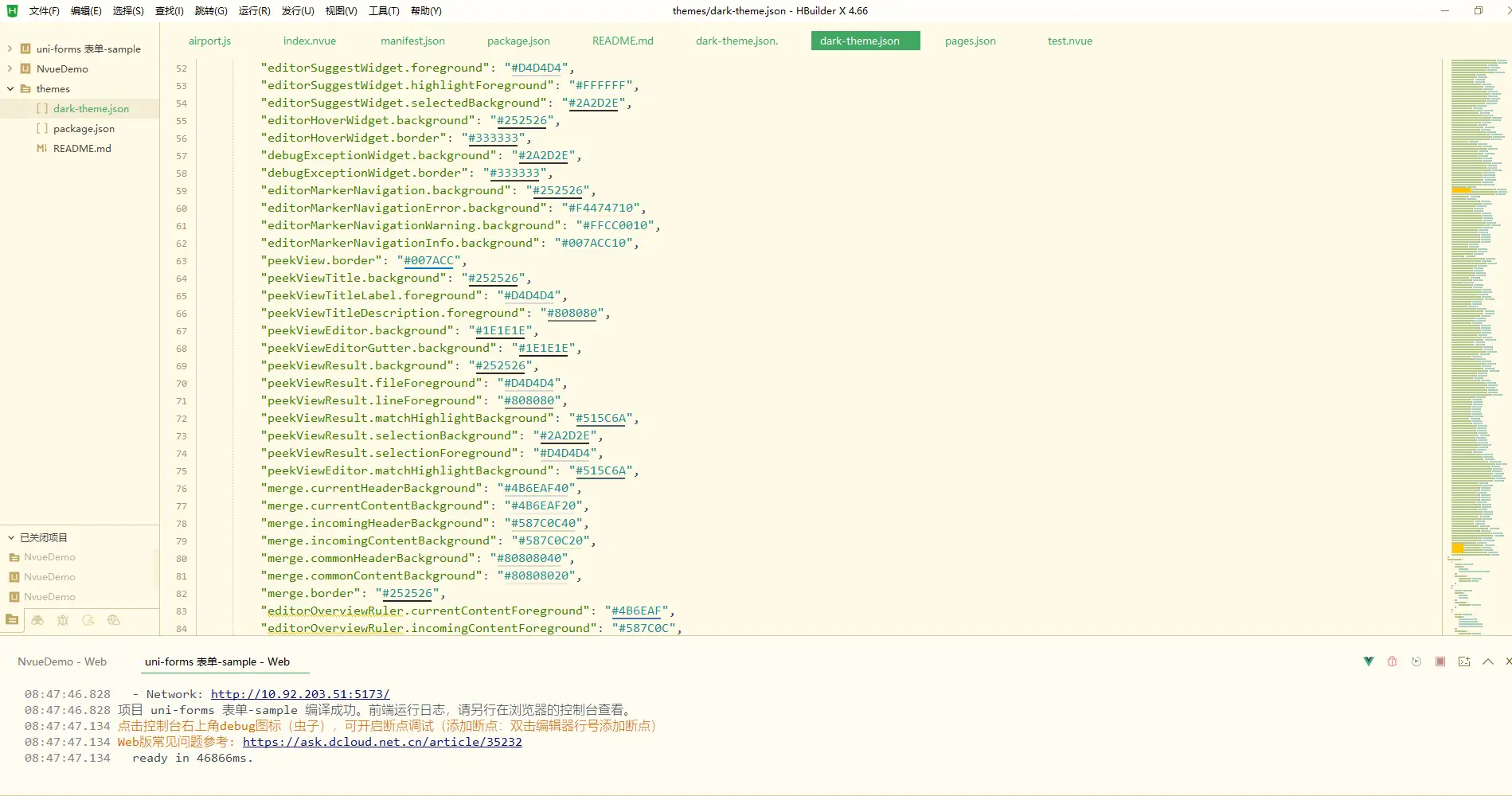Click the rerun icon in console toolbar
Image resolution: width=1512 pixels, height=796 pixels.
tap(1416, 661)
